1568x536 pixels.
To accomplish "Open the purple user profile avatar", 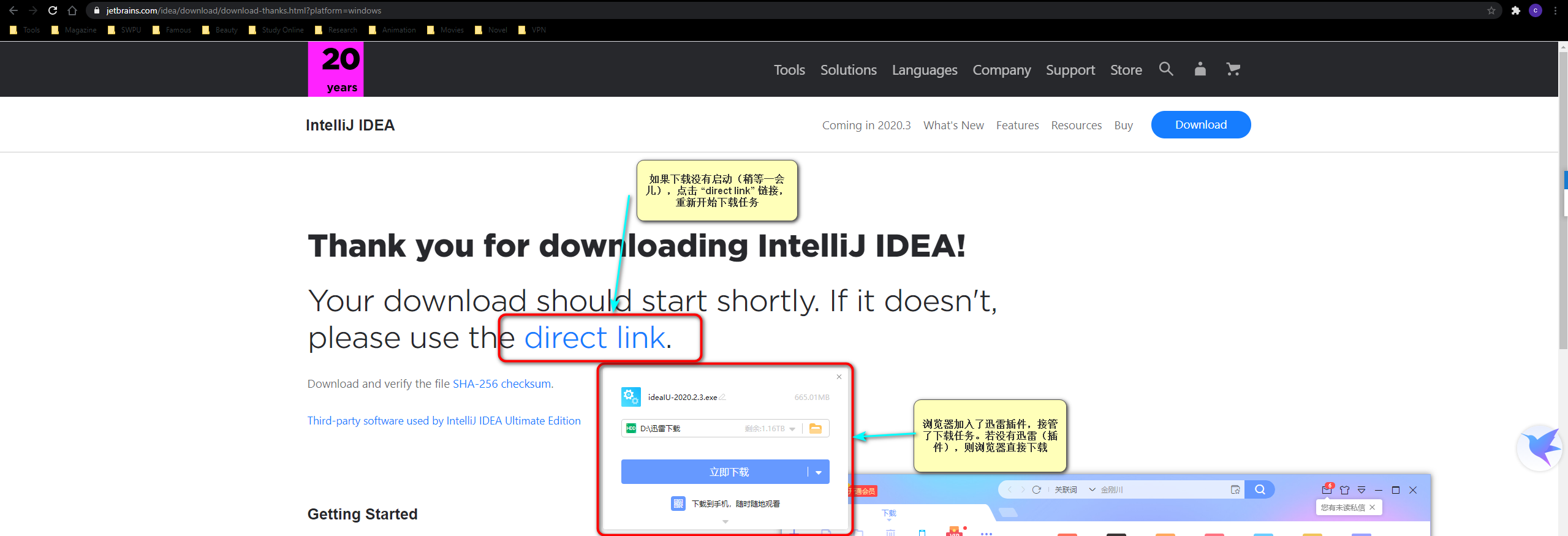I will point(1536,10).
